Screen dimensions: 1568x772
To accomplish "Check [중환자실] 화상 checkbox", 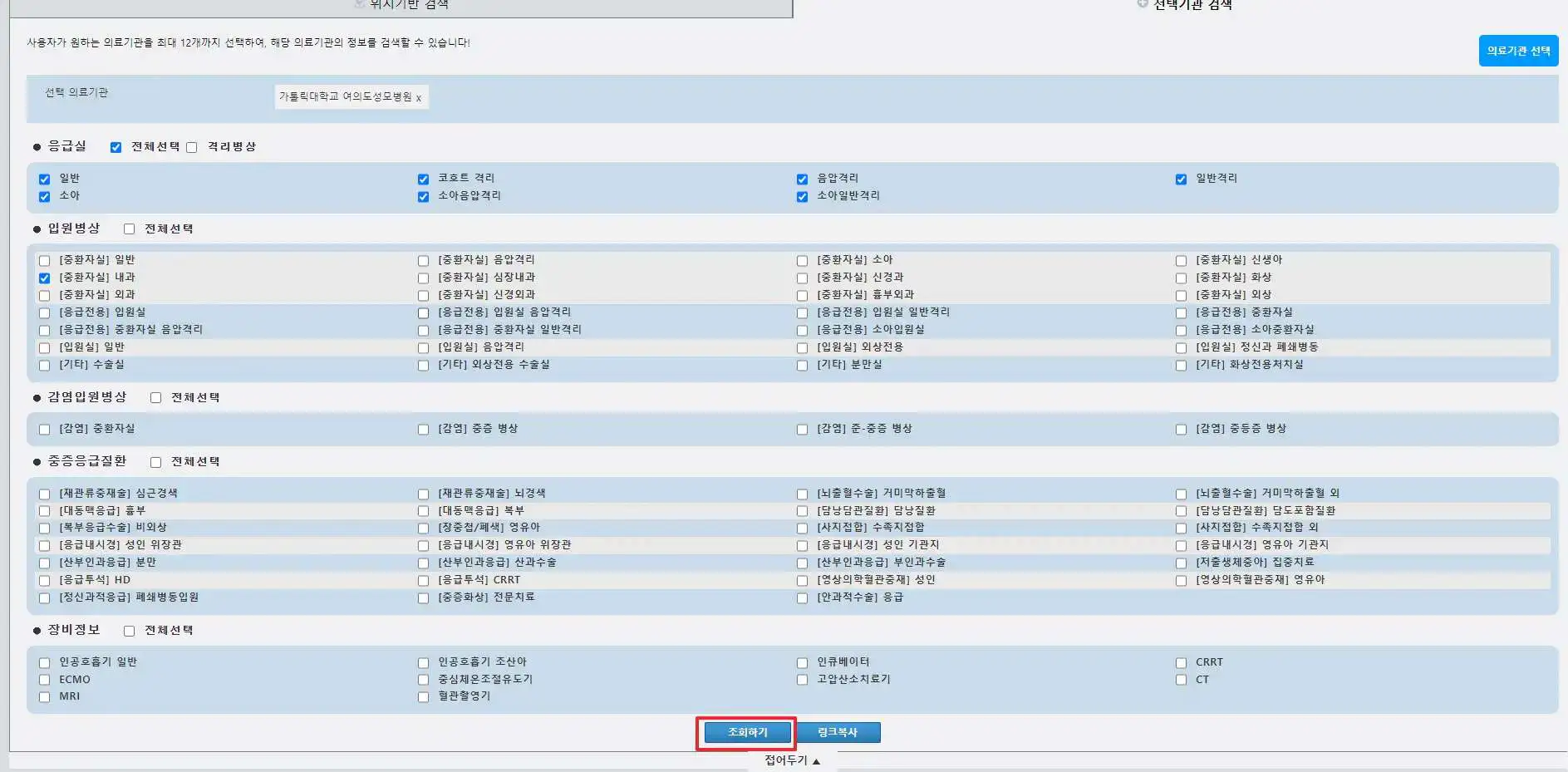I will click(1181, 278).
